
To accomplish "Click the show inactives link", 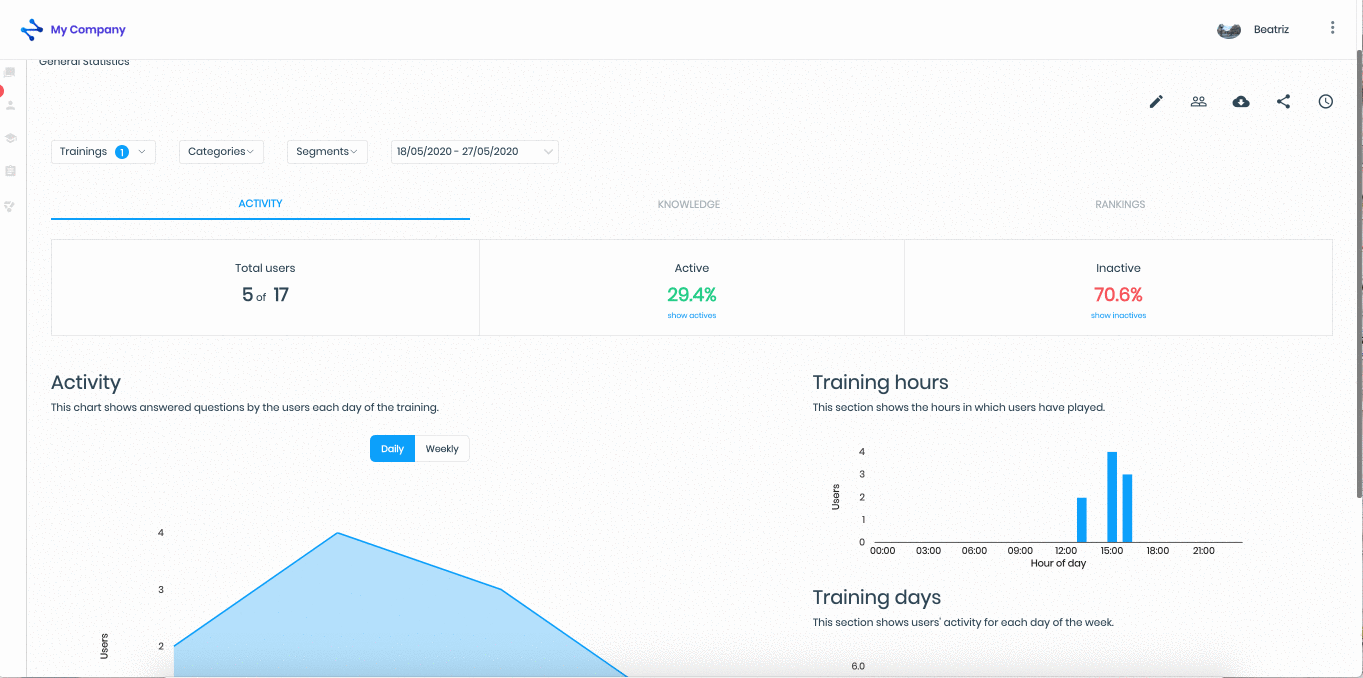I will click(x=1118, y=315).
